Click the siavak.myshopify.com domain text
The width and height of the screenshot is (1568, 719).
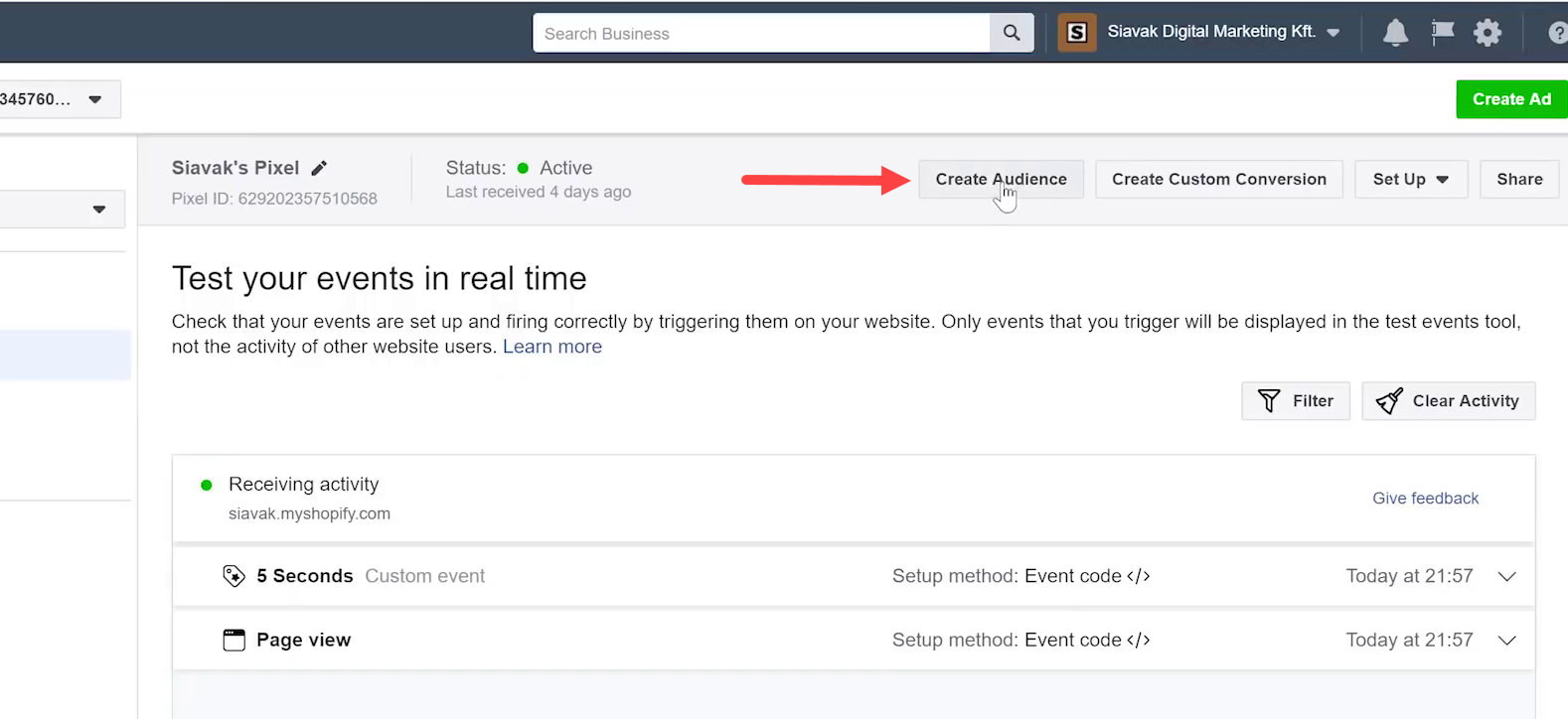tap(309, 513)
